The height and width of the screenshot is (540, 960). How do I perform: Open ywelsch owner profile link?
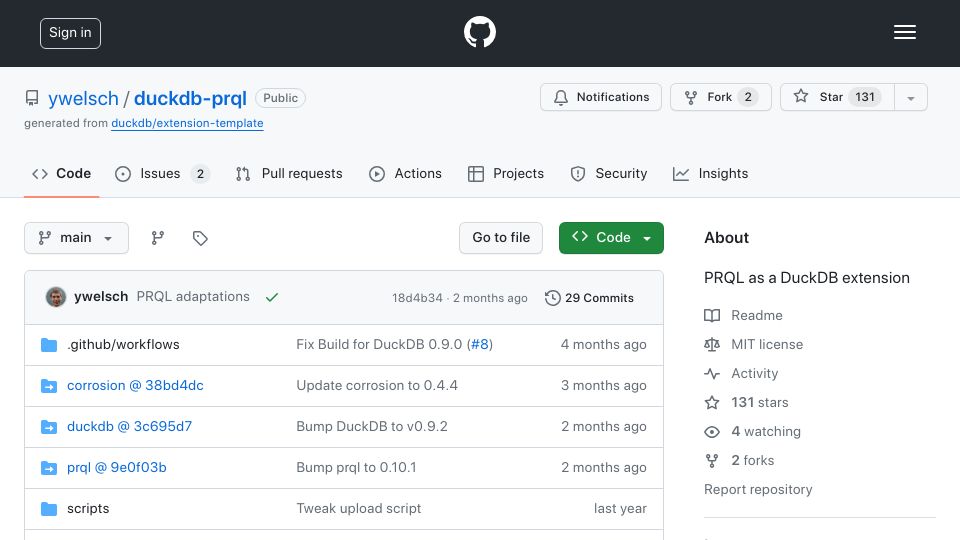[x=83, y=98]
